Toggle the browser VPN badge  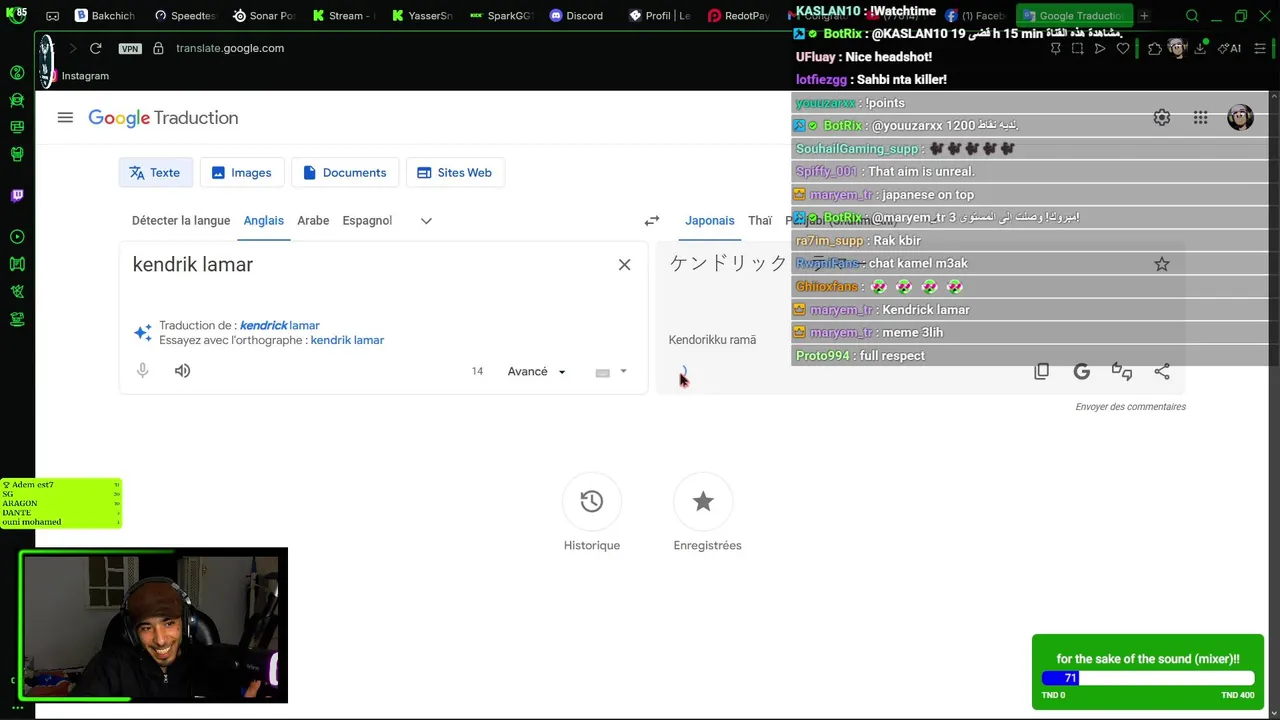point(129,48)
